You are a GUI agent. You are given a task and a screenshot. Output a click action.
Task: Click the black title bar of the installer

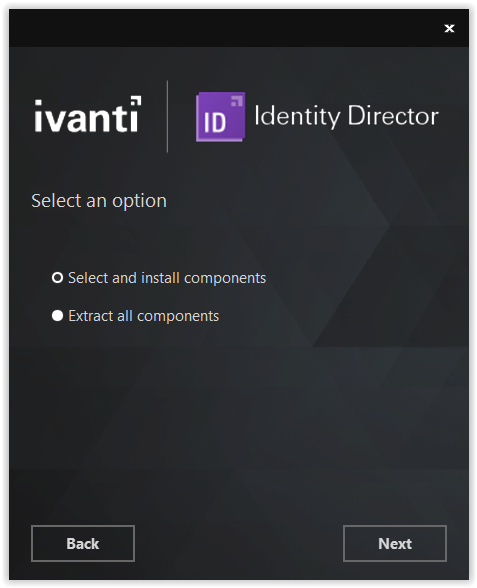(x=225, y=28)
